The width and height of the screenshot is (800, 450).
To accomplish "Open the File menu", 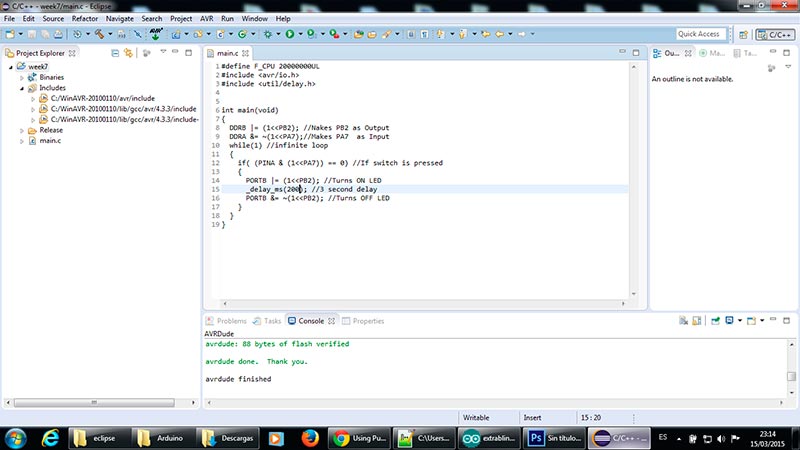I will (x=9, y=18).
